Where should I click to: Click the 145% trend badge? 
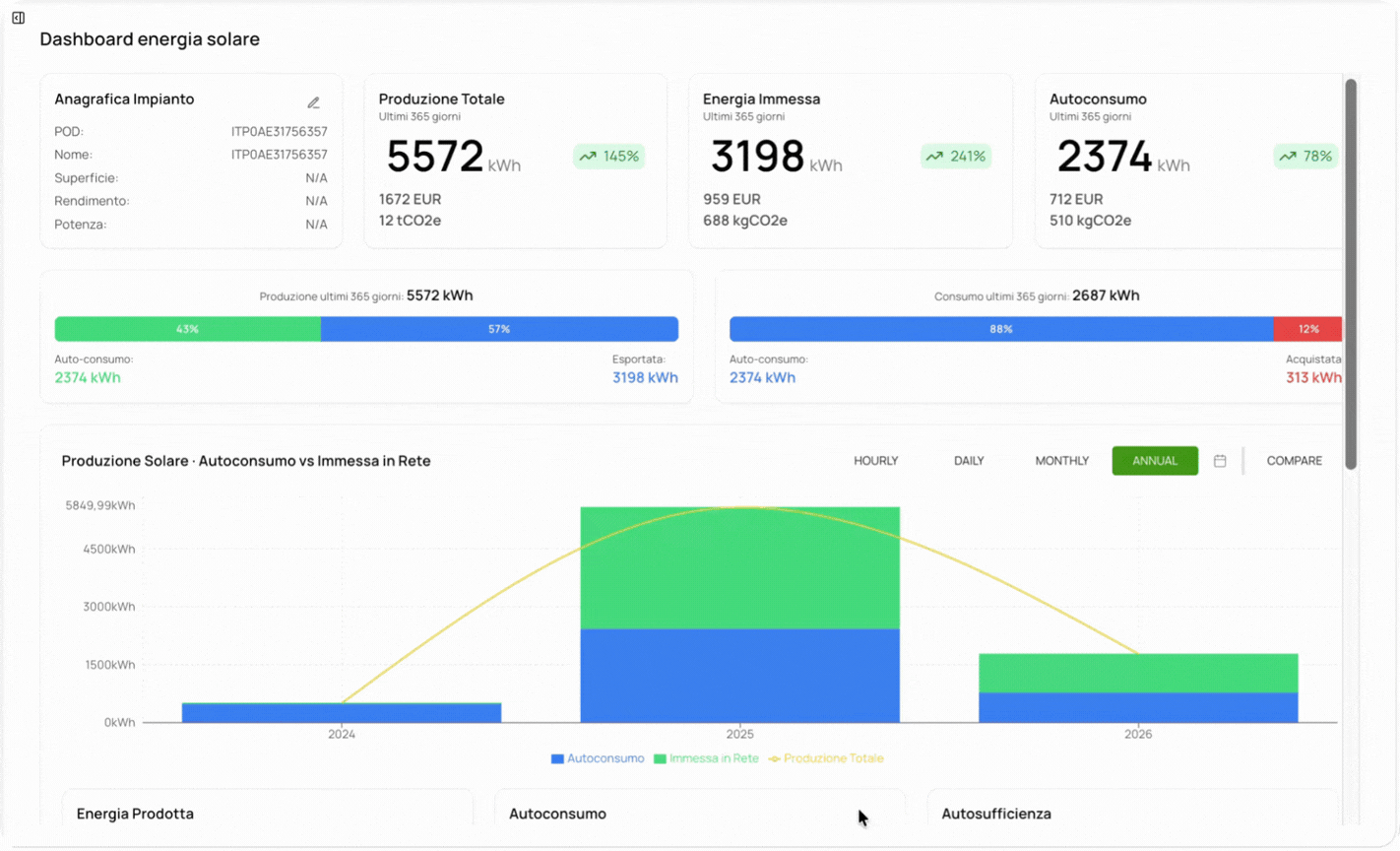[x=609, y=156]
